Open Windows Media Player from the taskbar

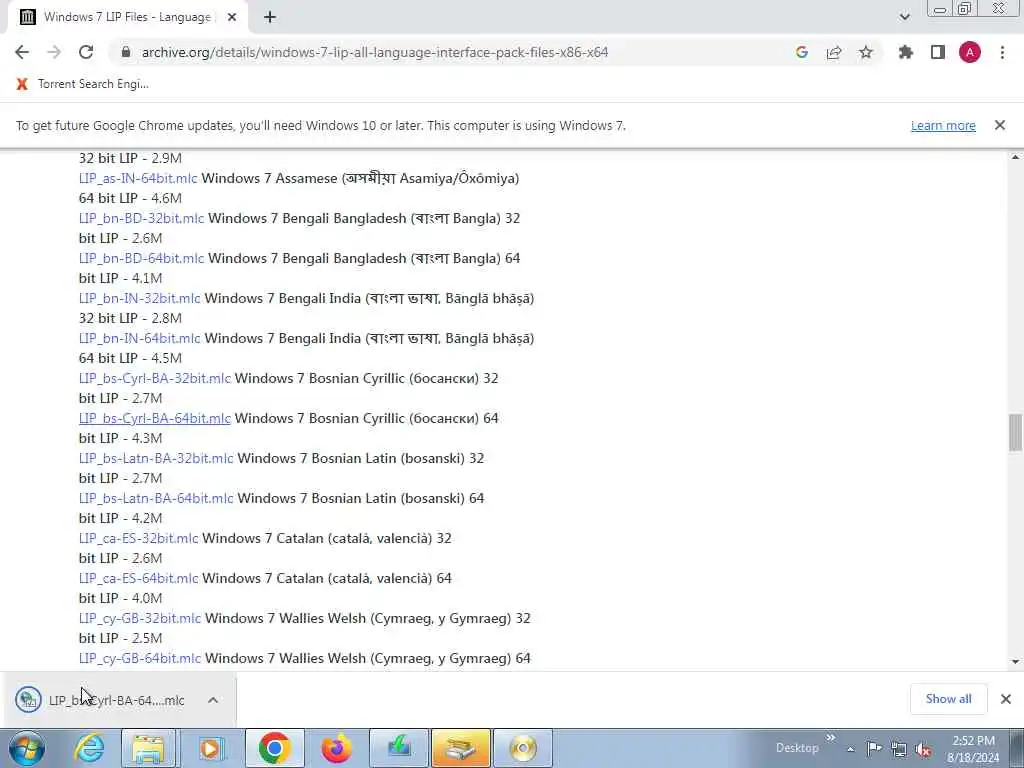click(x=210, y=748)
